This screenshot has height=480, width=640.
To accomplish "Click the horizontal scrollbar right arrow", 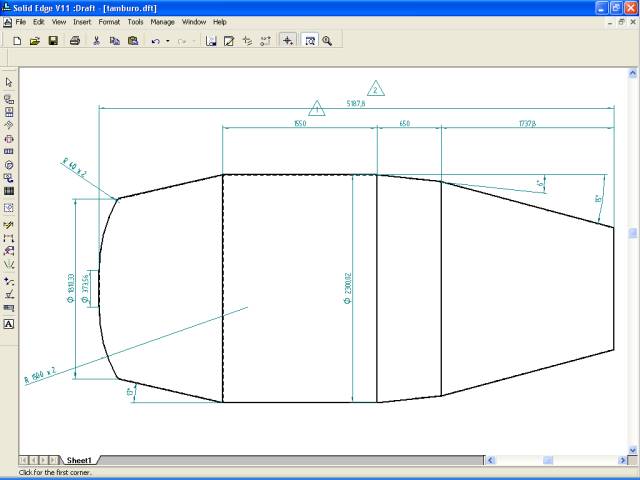I will [x=621, y=460].
